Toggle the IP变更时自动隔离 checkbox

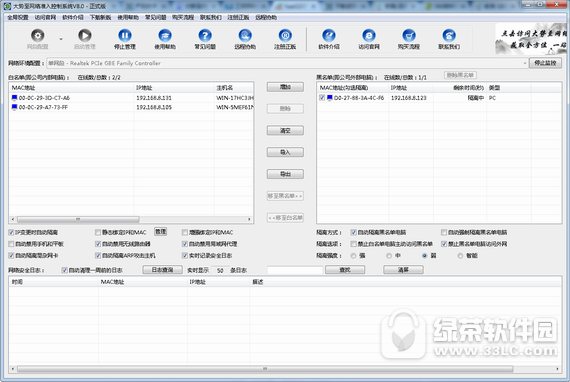(x=11, y=232)
